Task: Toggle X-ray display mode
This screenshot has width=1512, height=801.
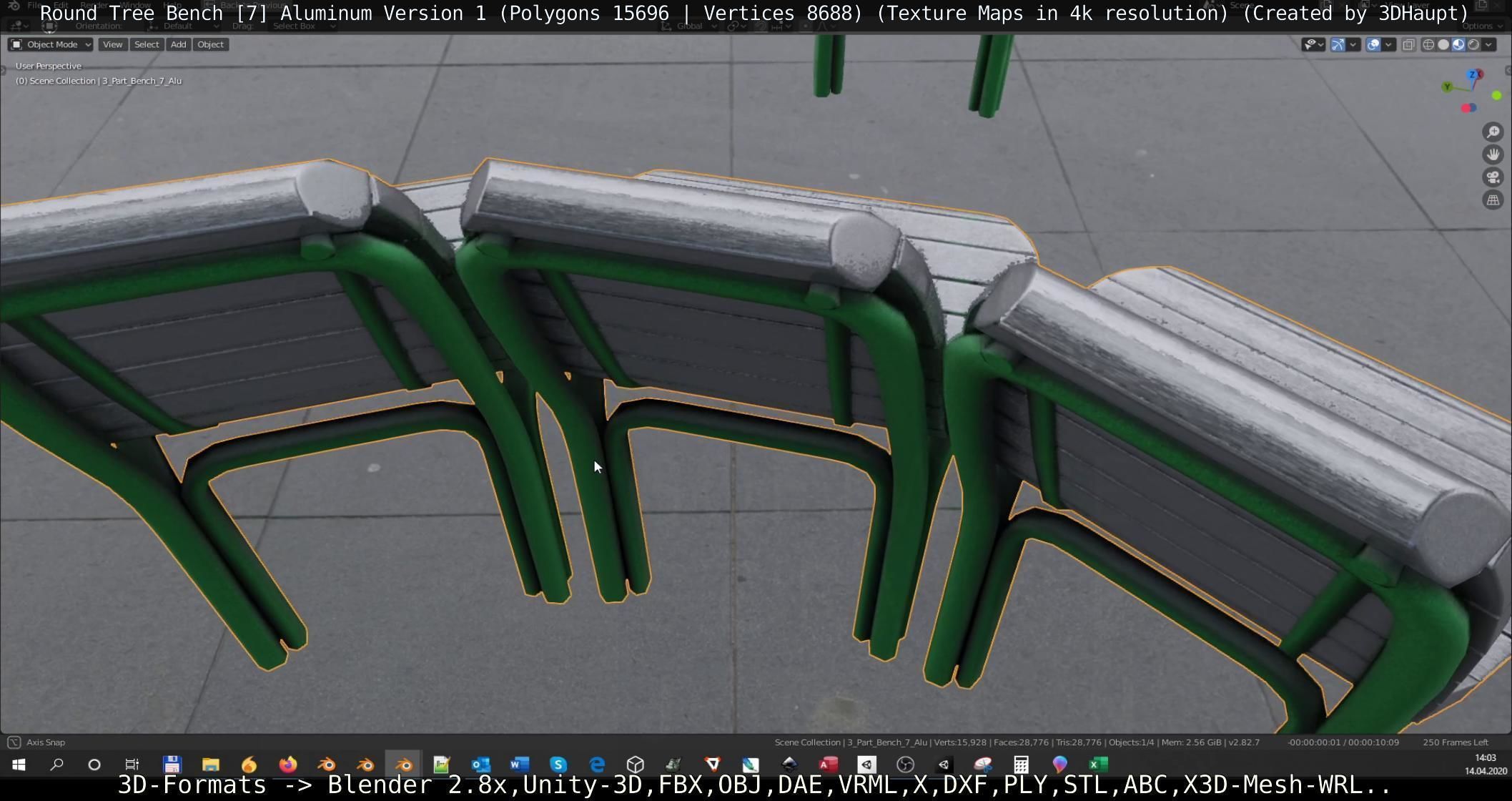Action: pyautogui.click(x=1408, y=44)
